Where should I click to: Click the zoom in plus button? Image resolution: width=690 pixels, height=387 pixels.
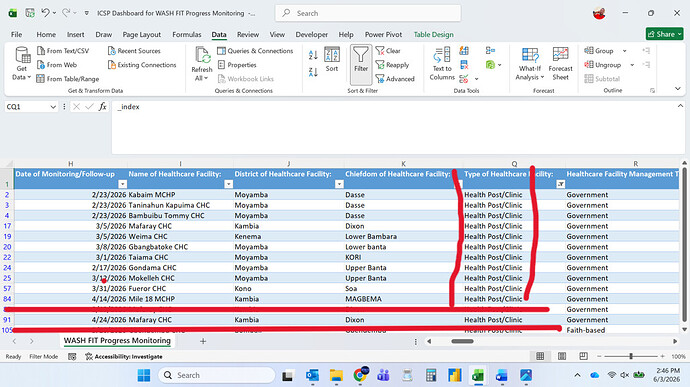(662, 356)
